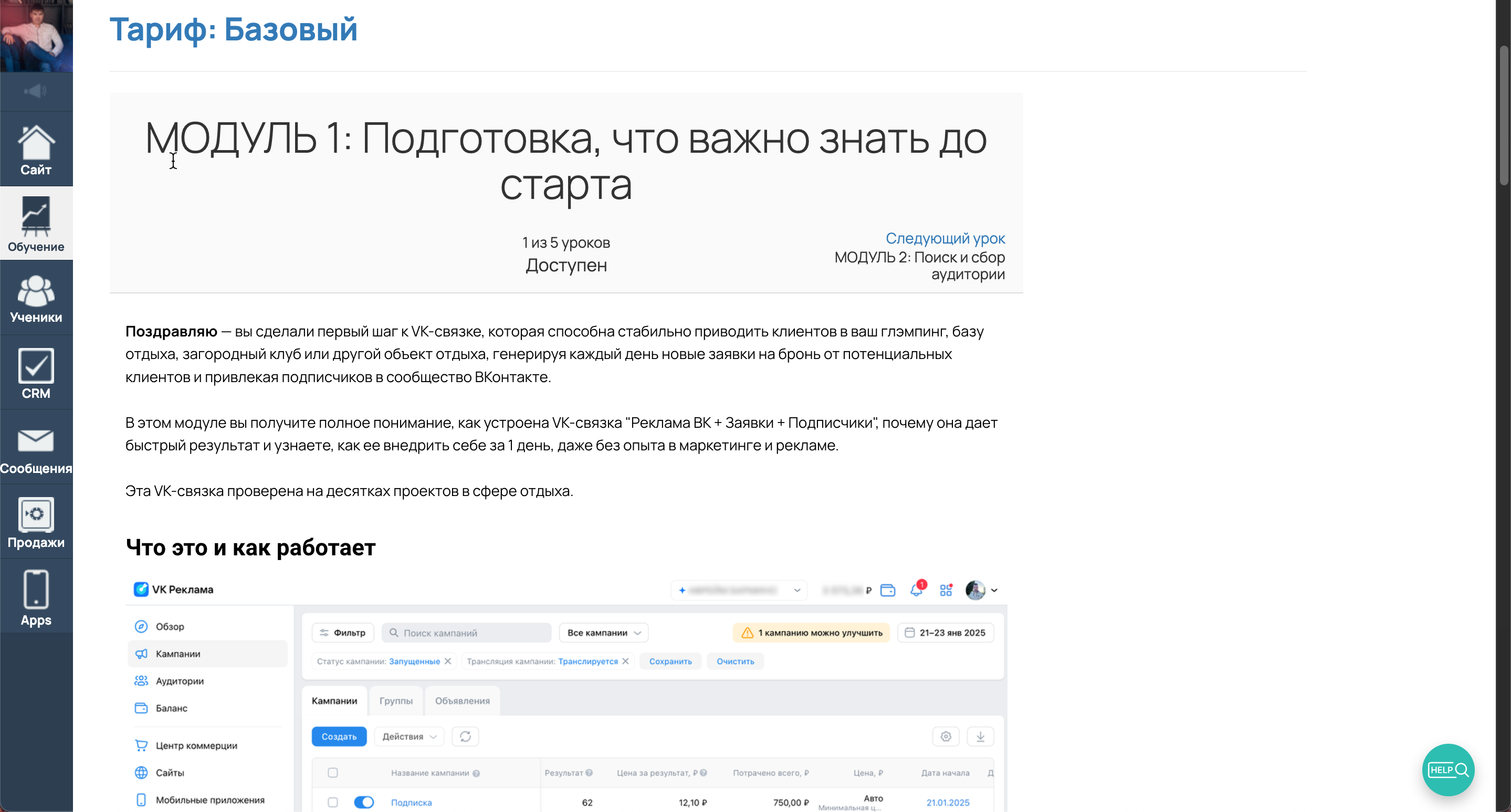This screenshot has height=812, width=1511.
Task: Open the VK Реклама wallet icon in header
Action: point(887,590)
